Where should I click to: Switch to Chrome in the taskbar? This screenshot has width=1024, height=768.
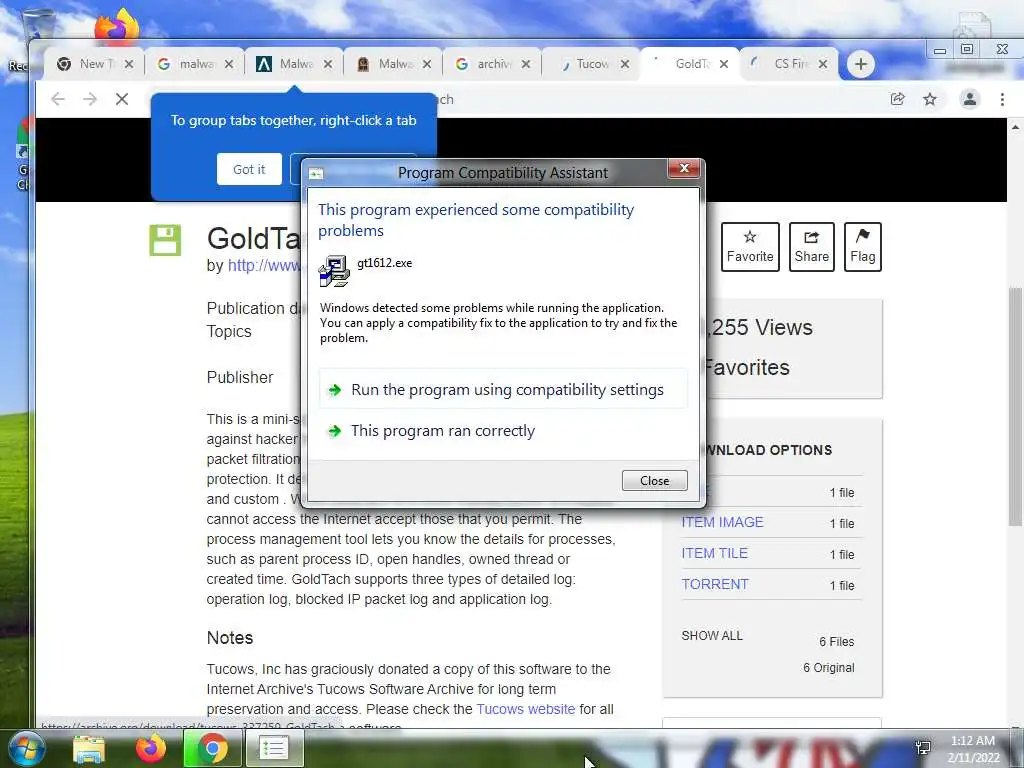212,748
